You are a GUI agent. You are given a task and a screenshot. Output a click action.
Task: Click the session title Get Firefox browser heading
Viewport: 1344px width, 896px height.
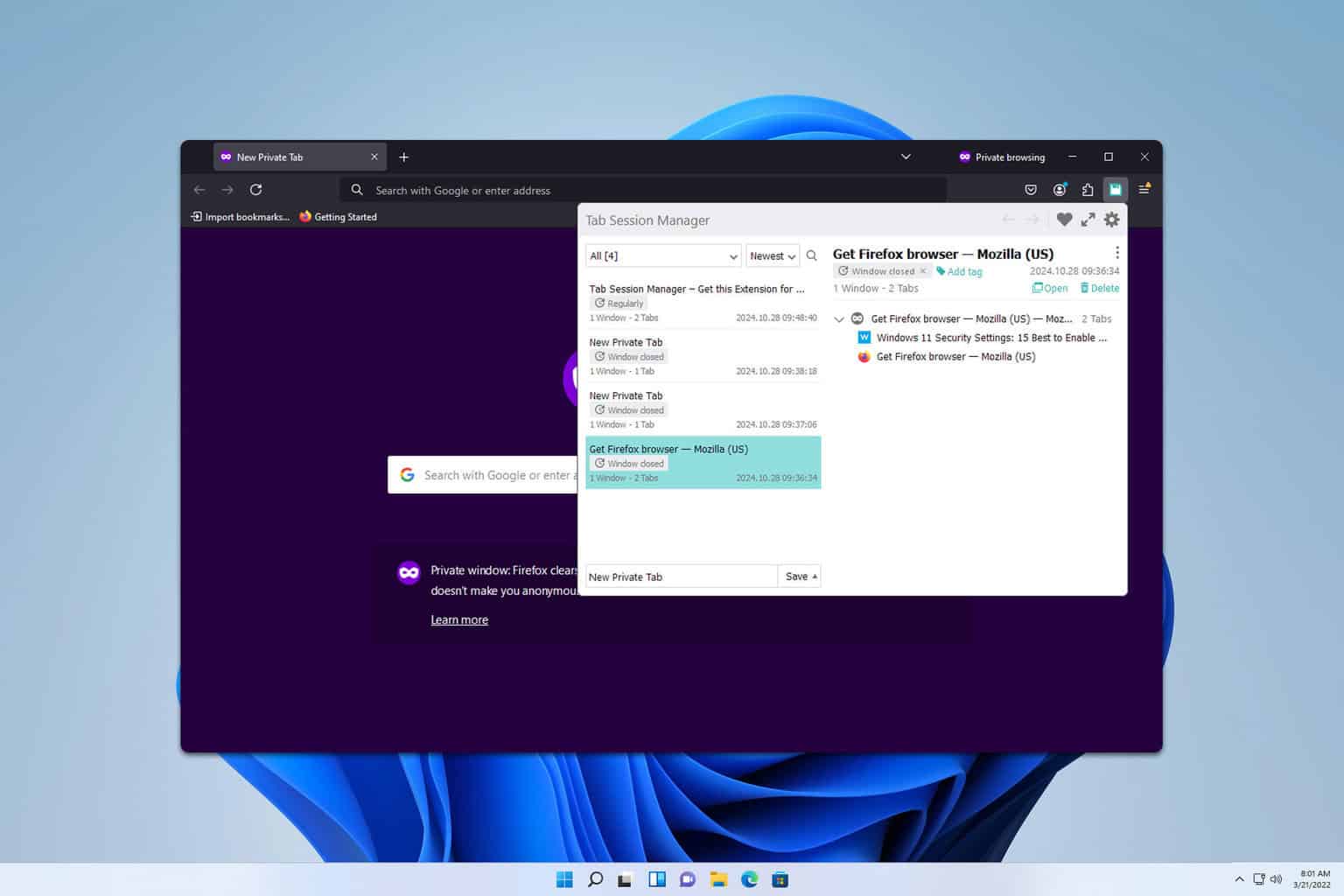[x=943, y=254]
